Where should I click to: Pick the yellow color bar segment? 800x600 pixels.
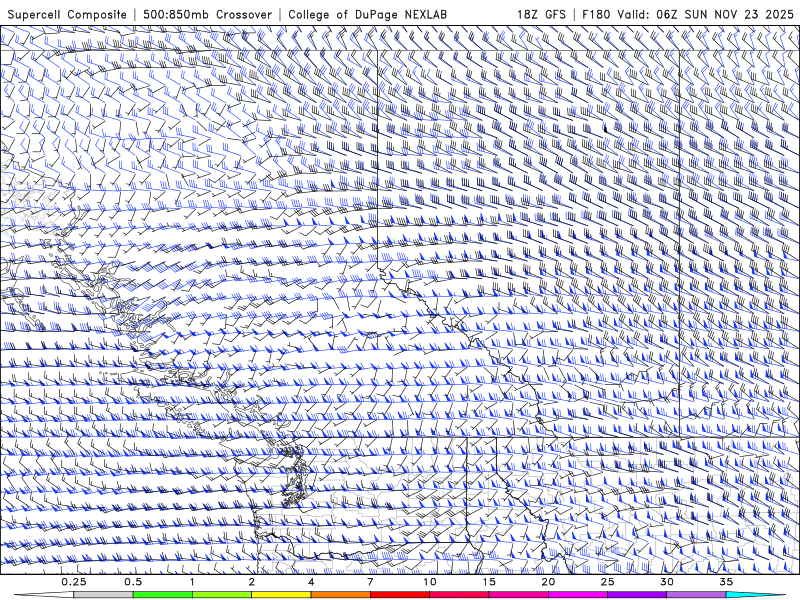point(281,595)
